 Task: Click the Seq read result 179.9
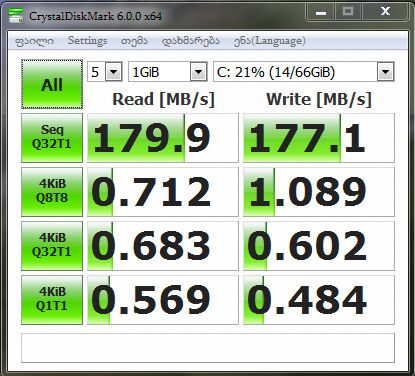163,138
